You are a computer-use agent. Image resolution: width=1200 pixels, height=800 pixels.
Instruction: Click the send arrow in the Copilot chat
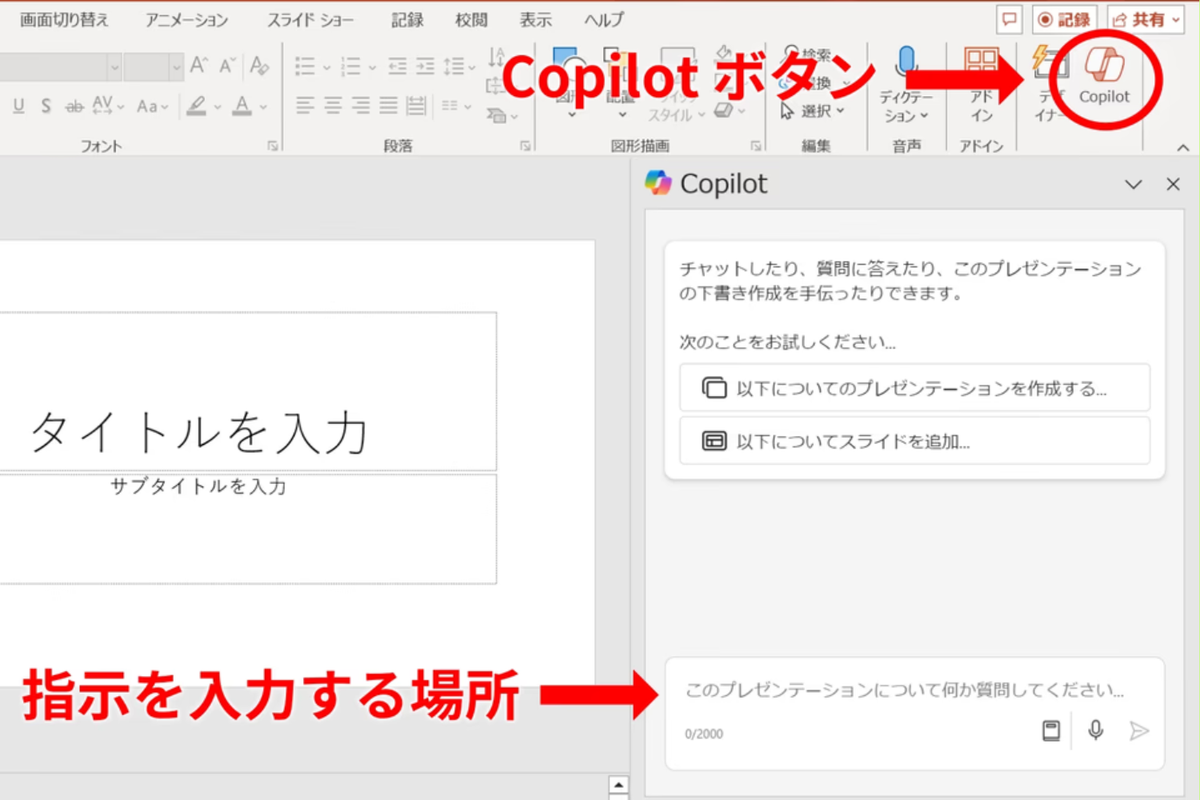(1140, 730)
